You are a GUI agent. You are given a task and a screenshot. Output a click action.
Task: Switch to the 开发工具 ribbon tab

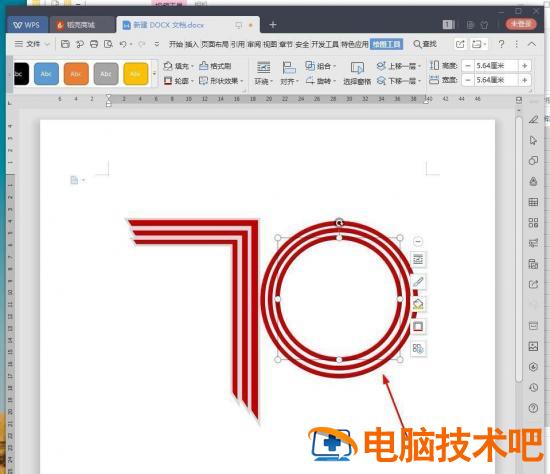[x=325, y=44]
